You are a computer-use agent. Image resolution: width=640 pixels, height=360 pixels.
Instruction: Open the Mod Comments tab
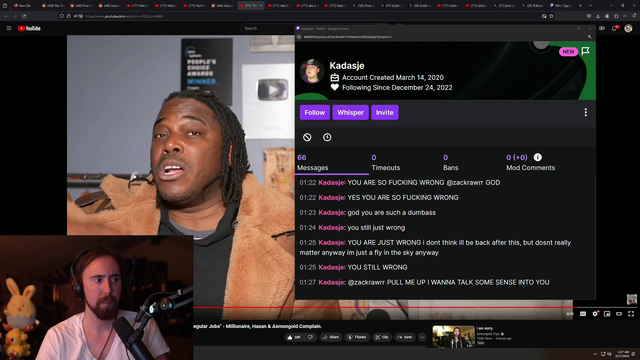530,162
